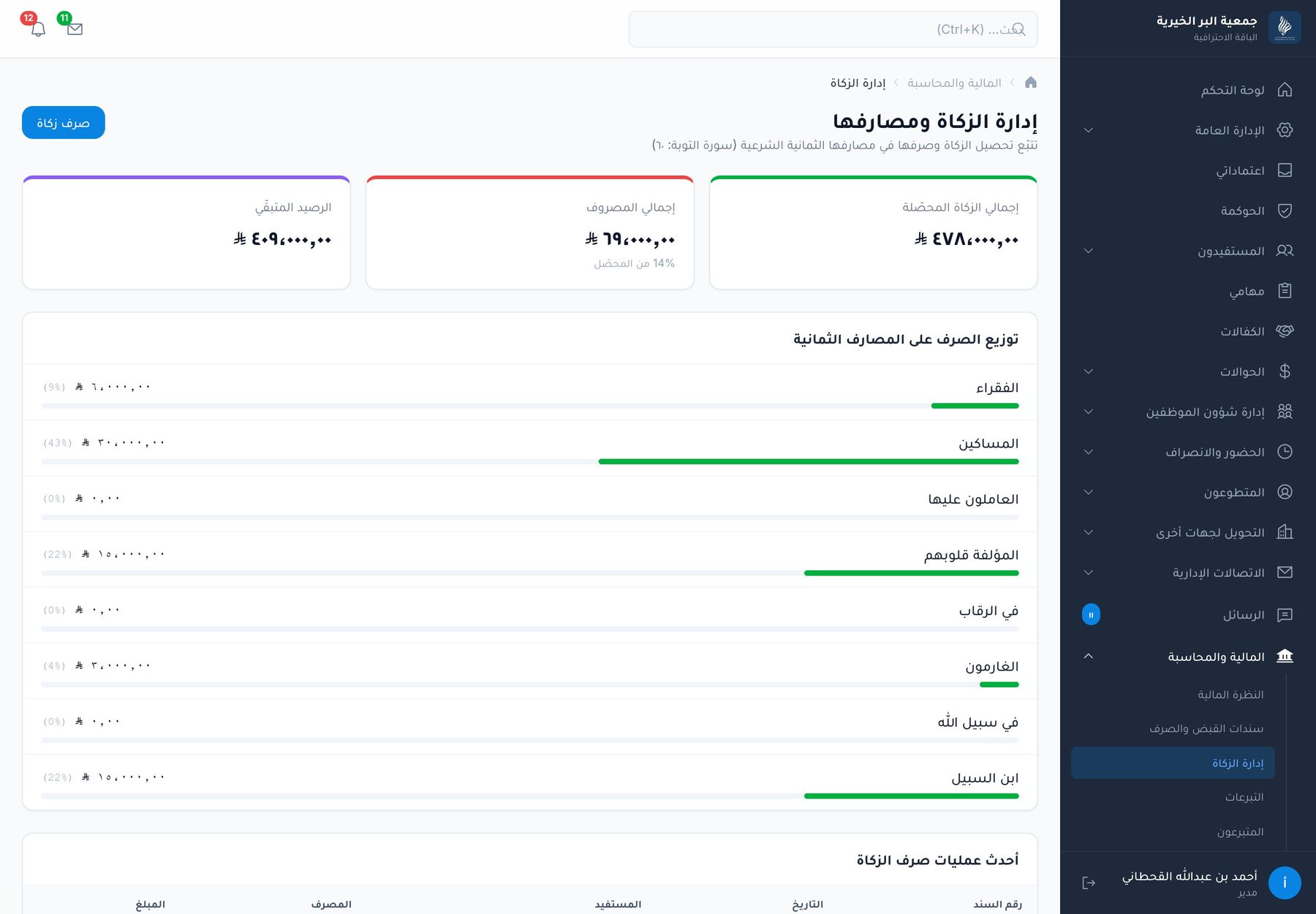Open the notifications bell icon
This screenshot has height=914, width=1316.
[x=38, y=29]
